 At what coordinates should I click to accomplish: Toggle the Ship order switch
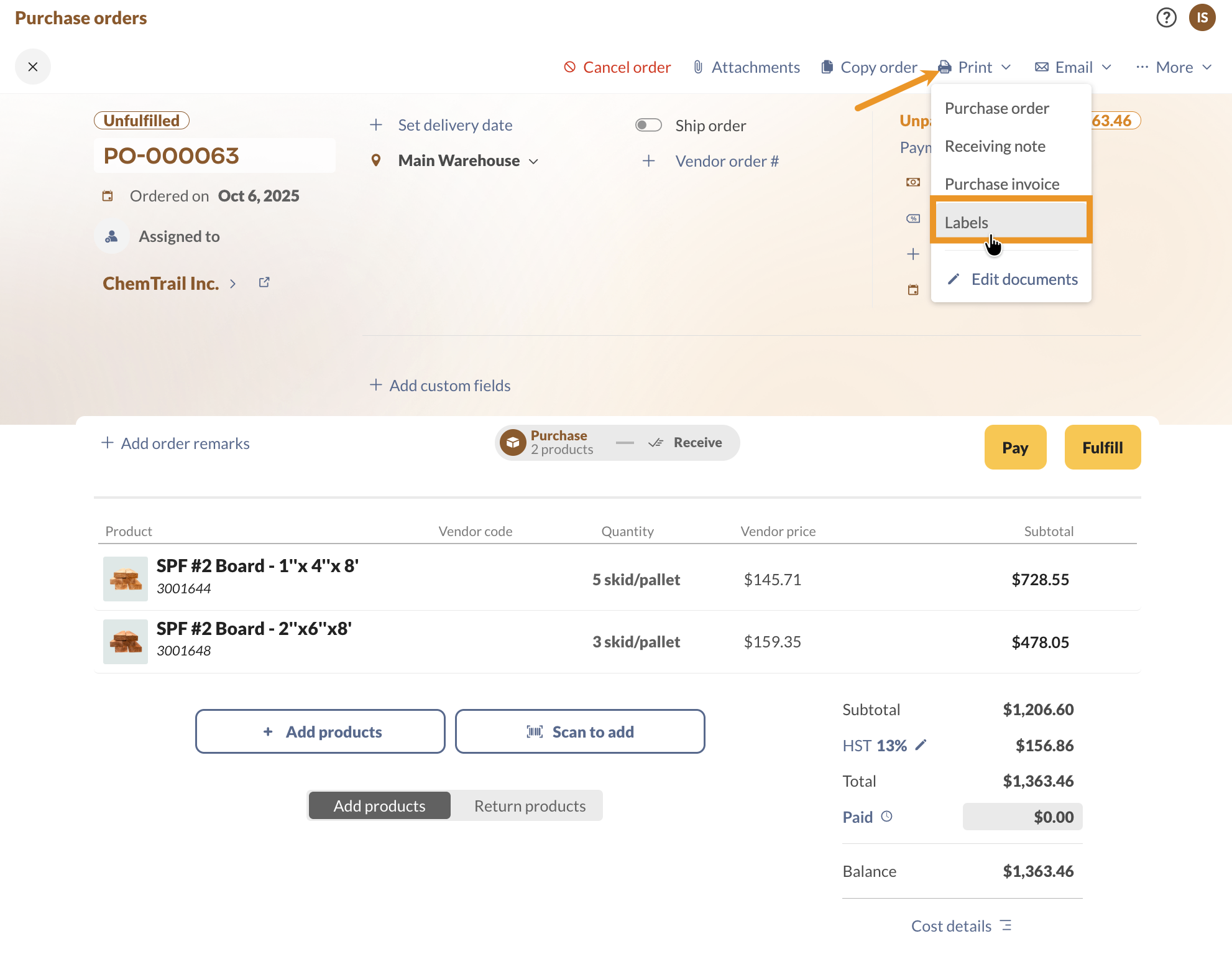648,125
